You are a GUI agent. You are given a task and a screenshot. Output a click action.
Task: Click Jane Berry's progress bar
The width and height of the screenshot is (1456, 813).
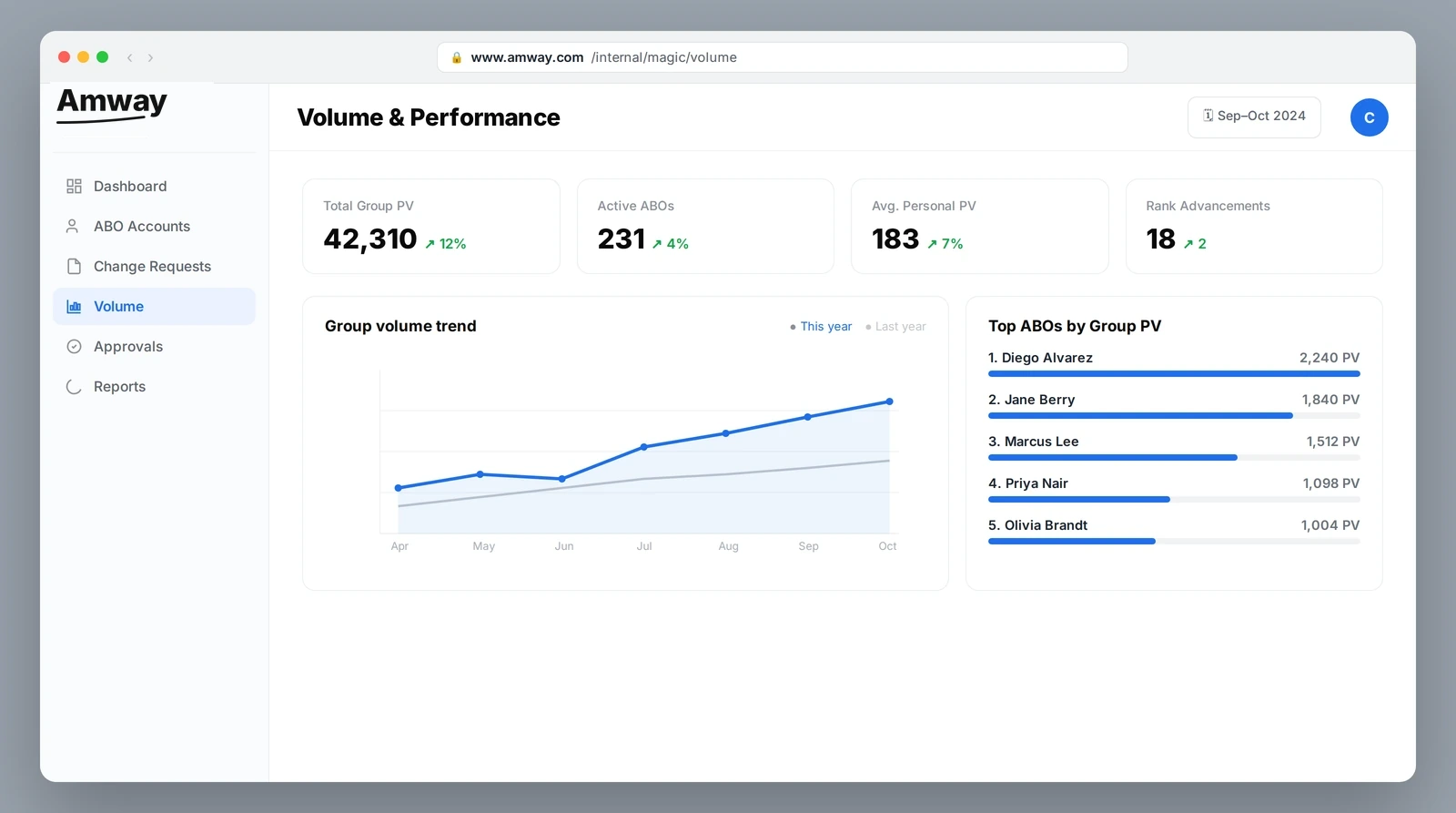(1174, 415)
